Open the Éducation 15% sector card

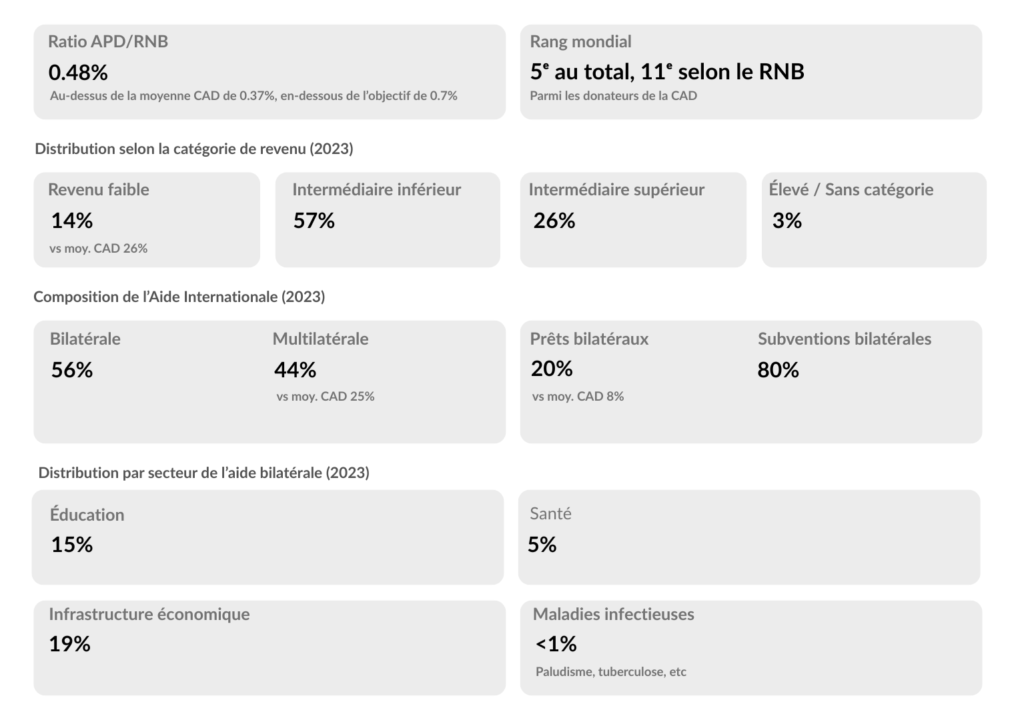[x=267, y=537]
